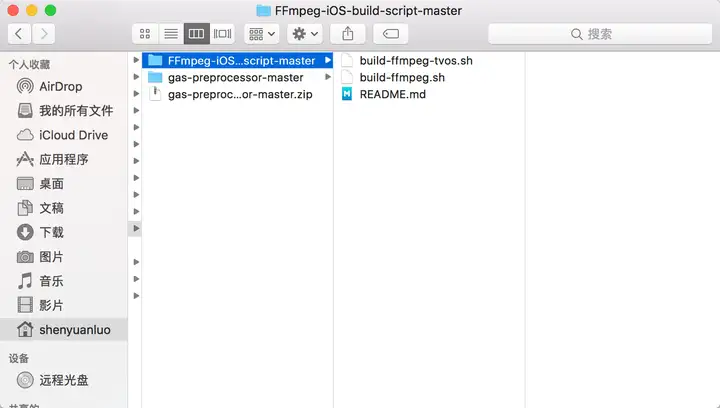This screenshot has height=408, width=720.
Task: Click the folder proxy icon in title bar
Action: [263, 11]
